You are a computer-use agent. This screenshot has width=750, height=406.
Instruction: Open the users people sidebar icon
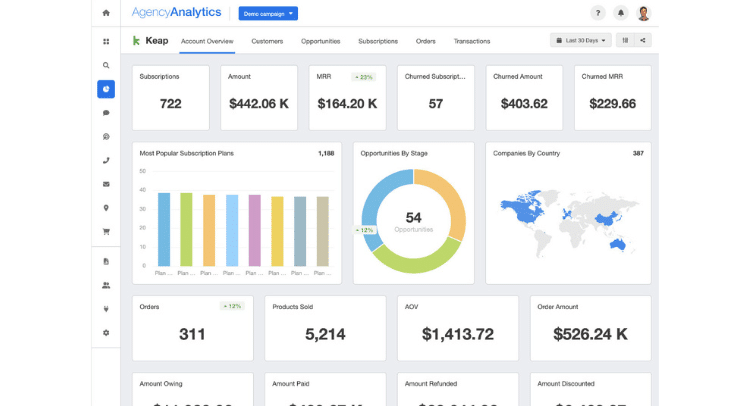click(106, 285)
